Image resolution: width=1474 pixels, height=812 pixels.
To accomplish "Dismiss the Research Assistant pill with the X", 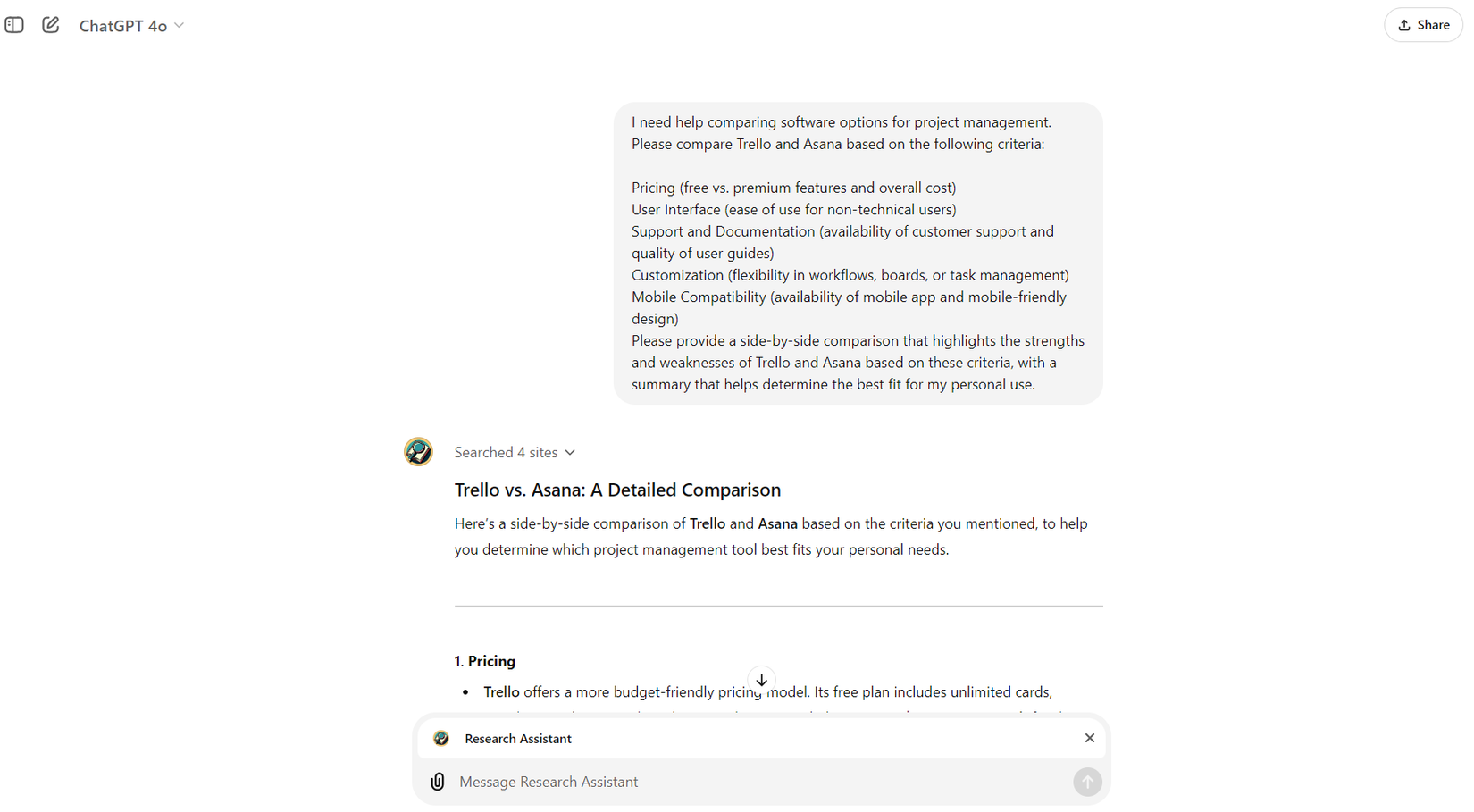I will [1089, 738].
